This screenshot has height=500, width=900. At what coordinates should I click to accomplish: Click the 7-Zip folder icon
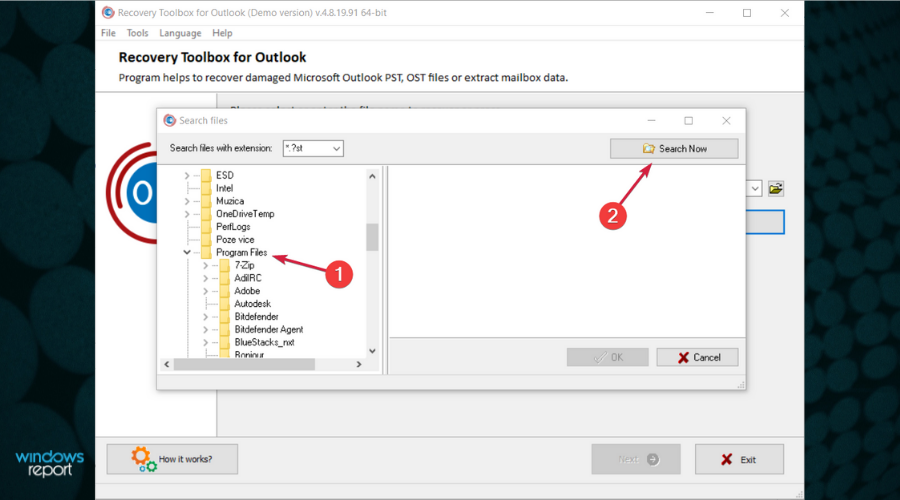point(225,265)
